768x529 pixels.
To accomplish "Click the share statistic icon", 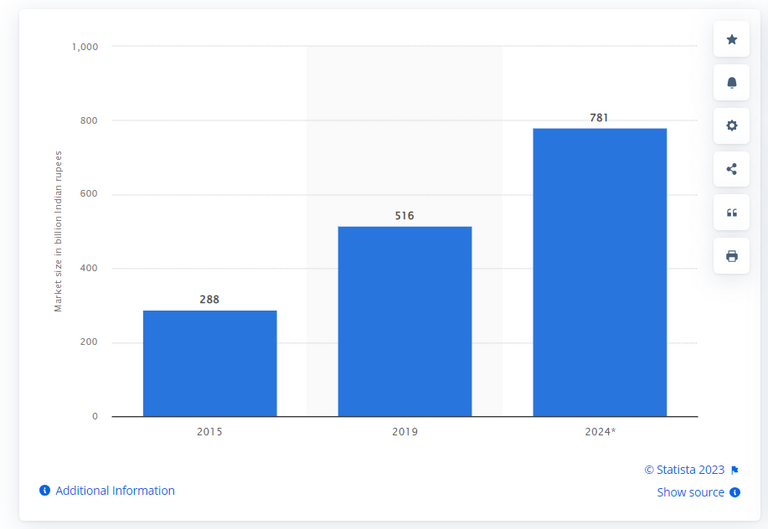I will click(731, 169).
